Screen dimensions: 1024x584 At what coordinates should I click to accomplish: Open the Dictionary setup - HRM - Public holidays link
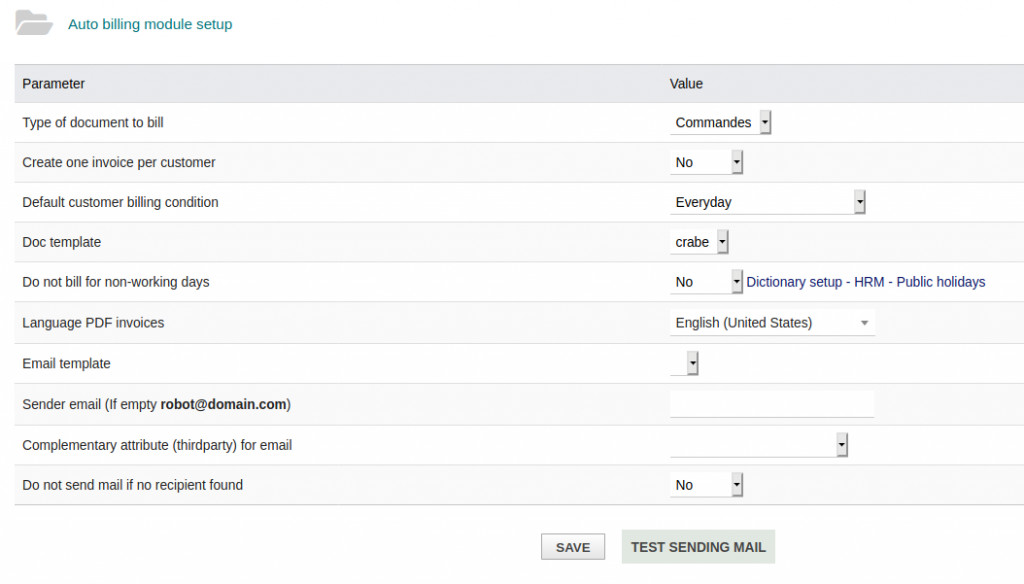tap(866, 282)
